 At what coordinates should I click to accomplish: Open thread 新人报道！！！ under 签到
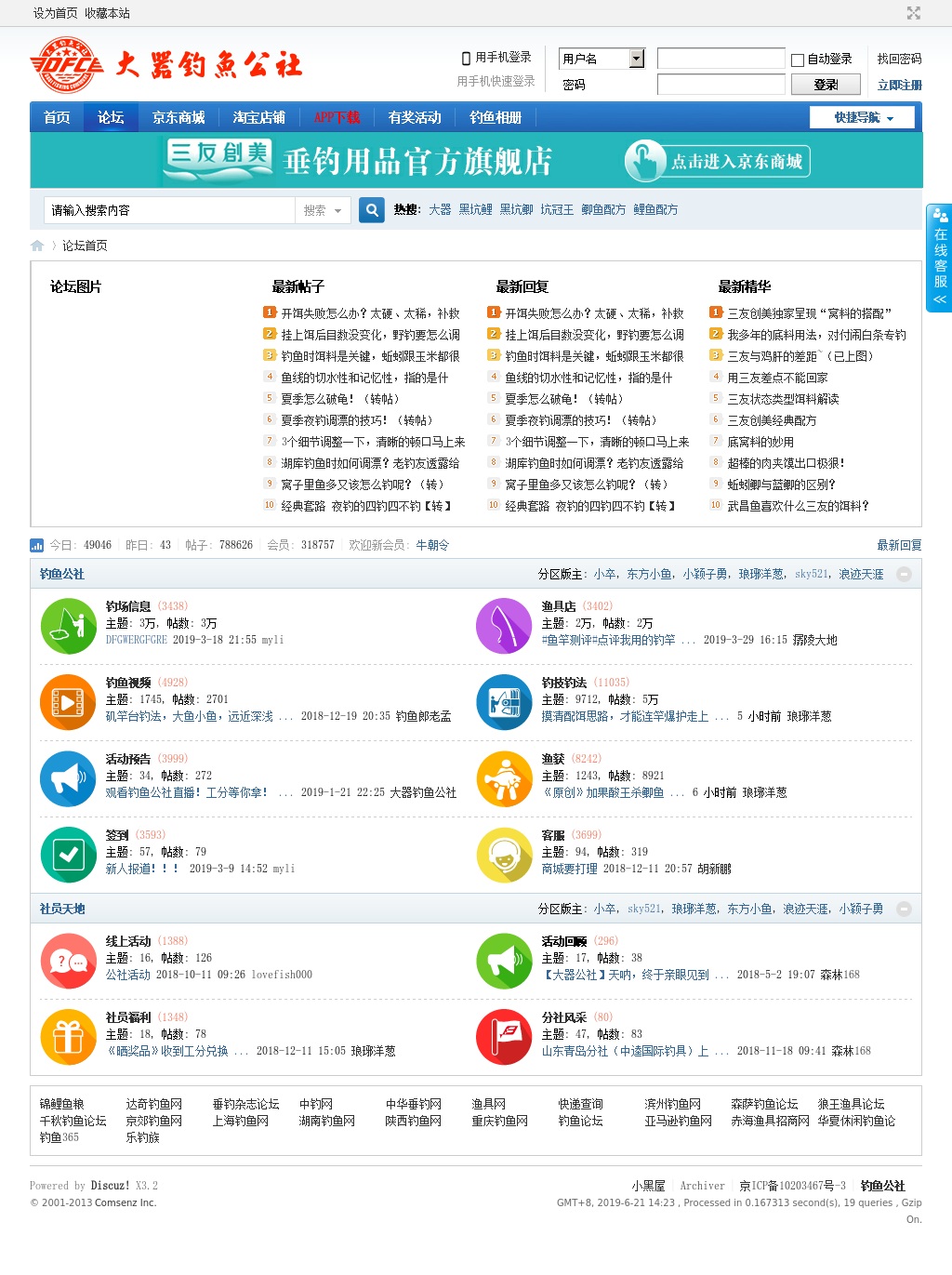pos(141,869)
